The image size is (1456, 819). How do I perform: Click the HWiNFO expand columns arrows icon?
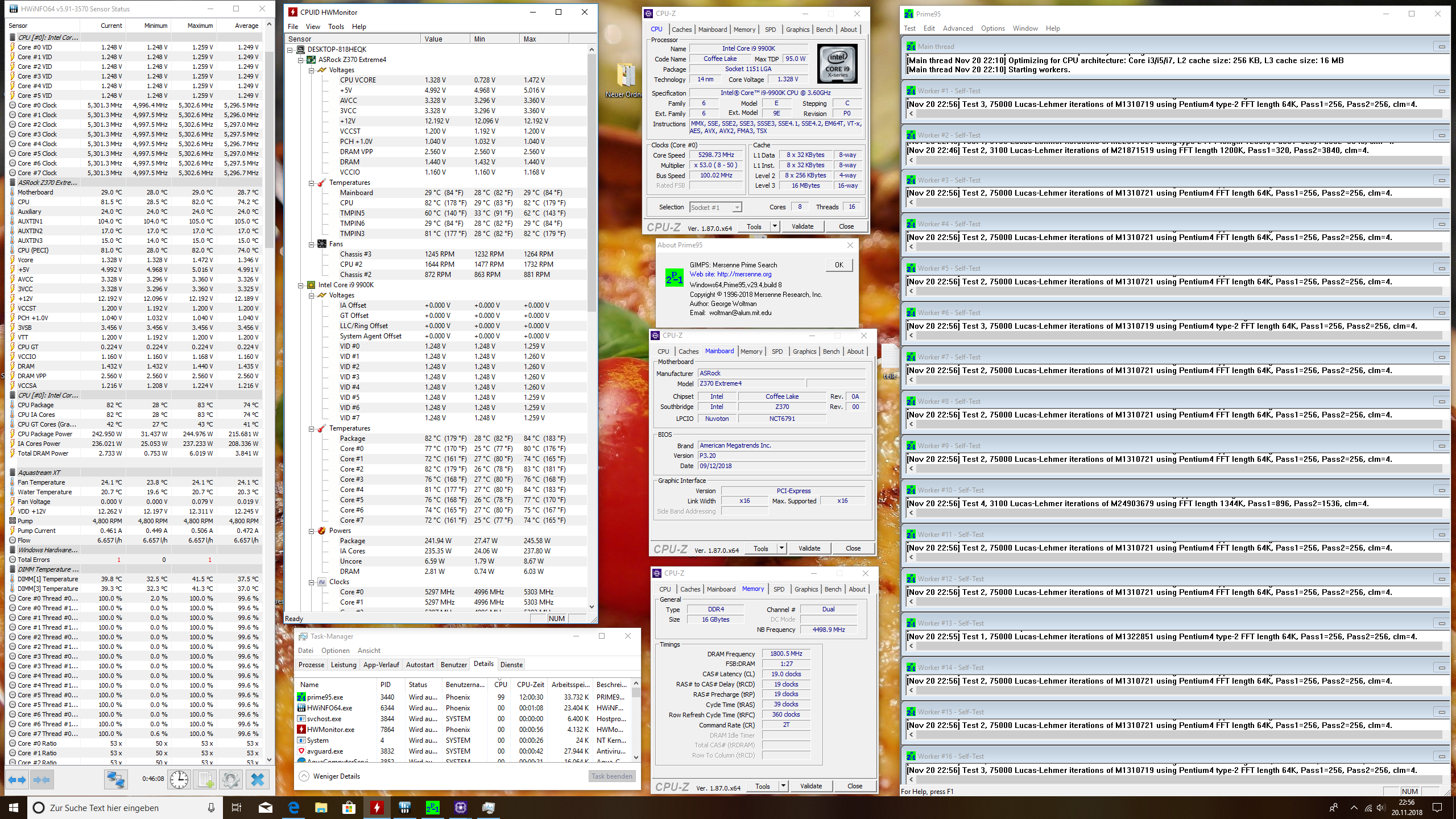point(16,780)
